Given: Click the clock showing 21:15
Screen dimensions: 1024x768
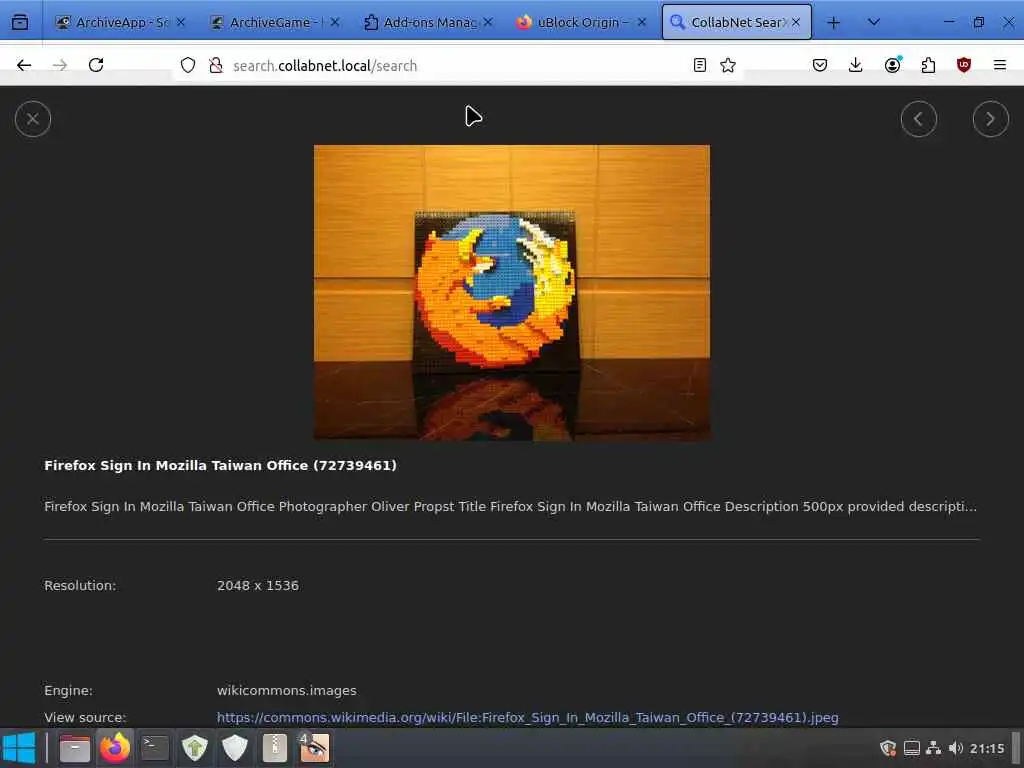Looking at the screenshot, I should 987,748.
